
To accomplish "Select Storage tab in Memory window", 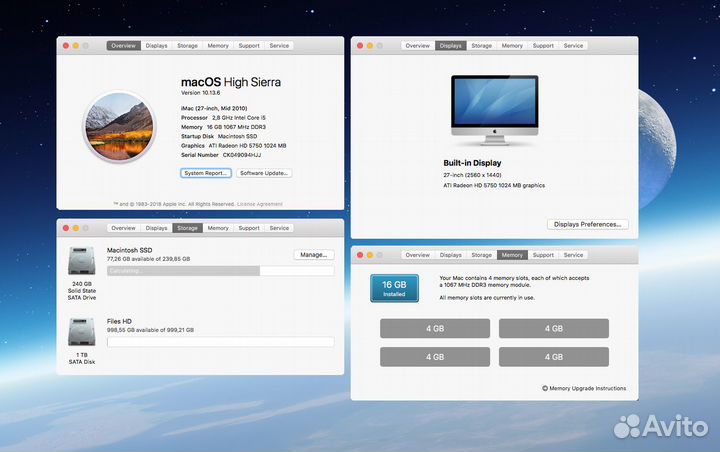I will (x=482, y=255).
